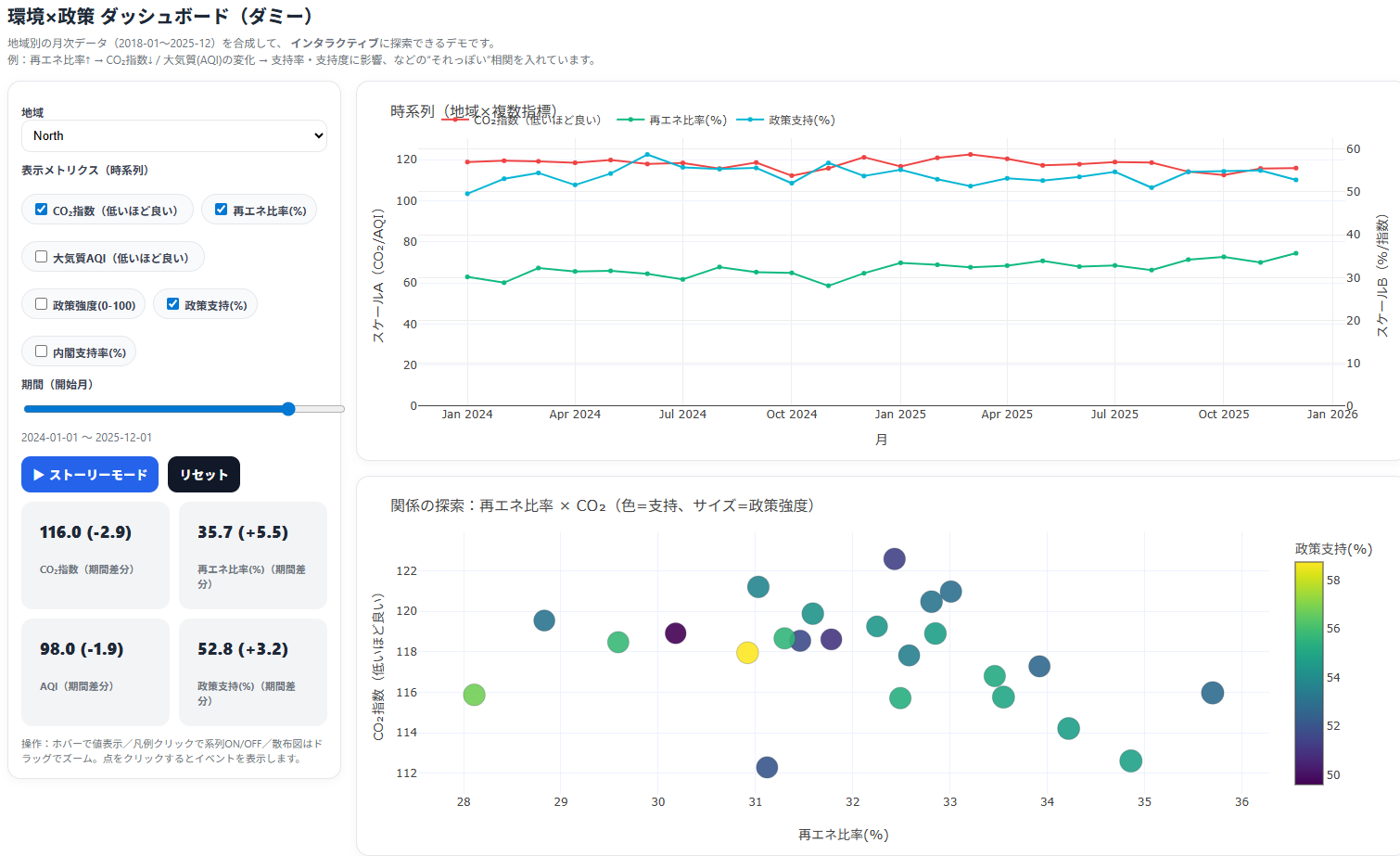Screen dimensions: 1400x856
Task: Click the 再エネ比率 line lowest point at November 2024
Action: click(828, 286)
